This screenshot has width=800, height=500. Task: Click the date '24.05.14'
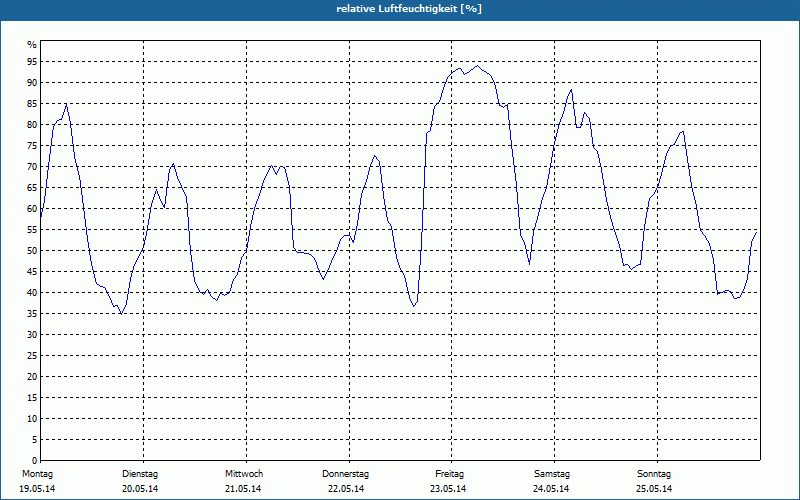(x=551, y=489)
